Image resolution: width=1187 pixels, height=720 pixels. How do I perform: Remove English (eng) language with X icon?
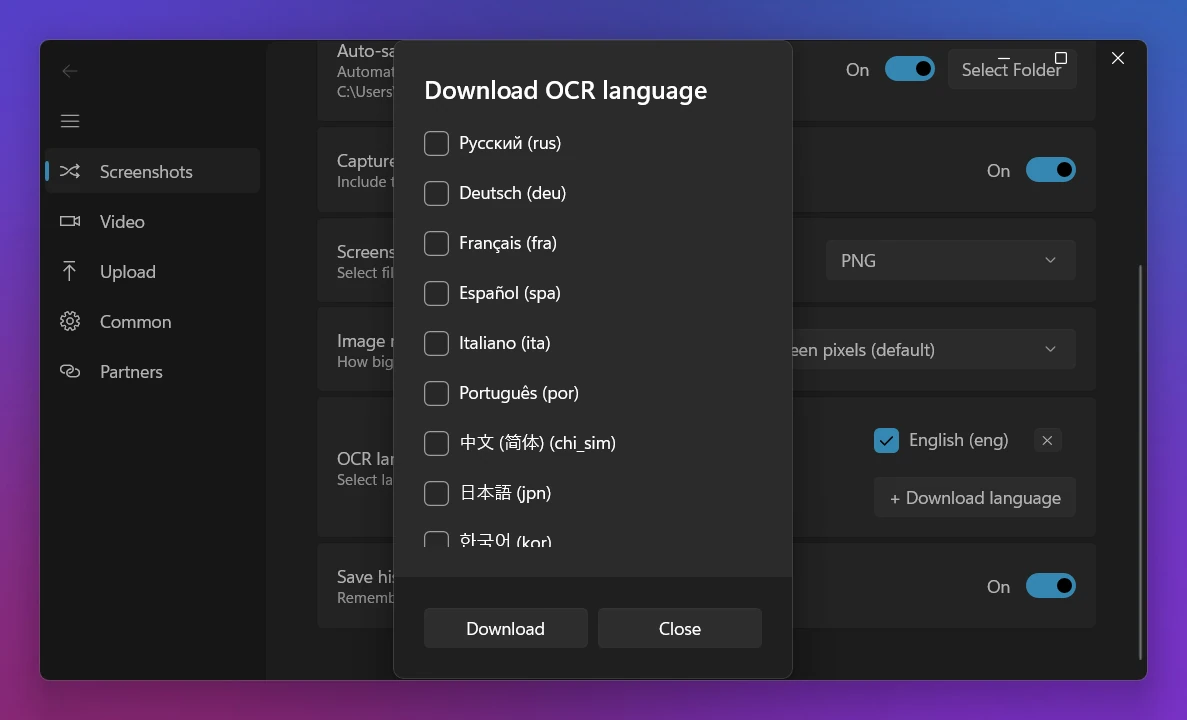click(1047, 441)
